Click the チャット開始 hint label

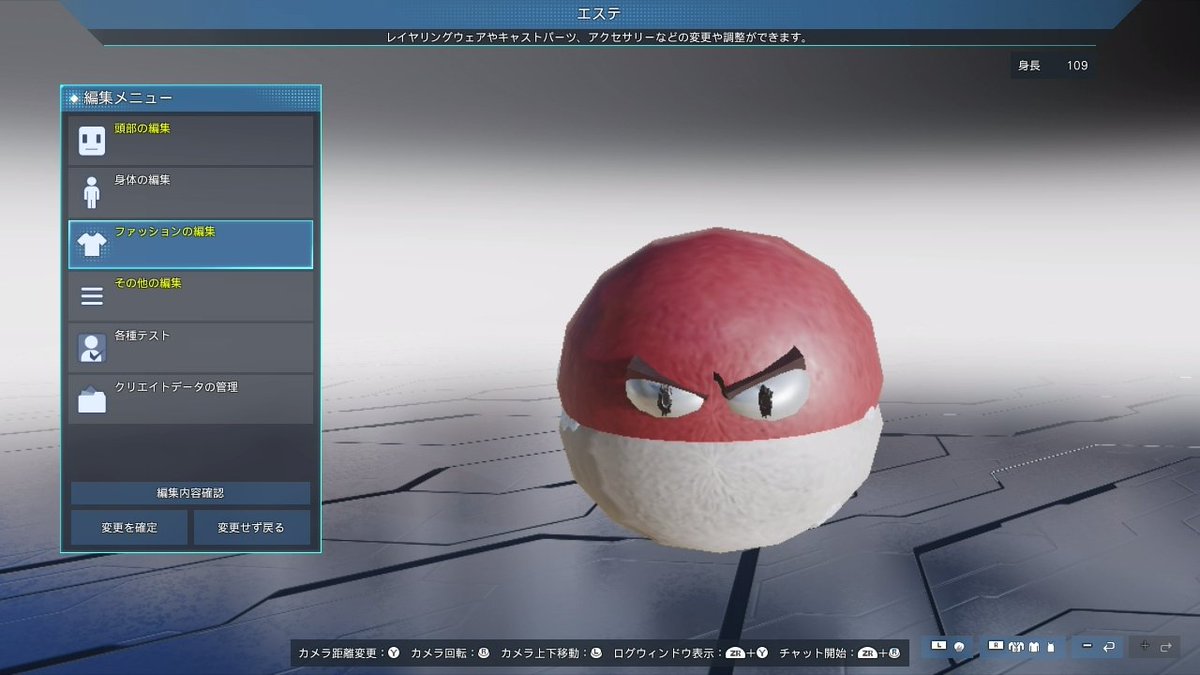tap(815, 653)
